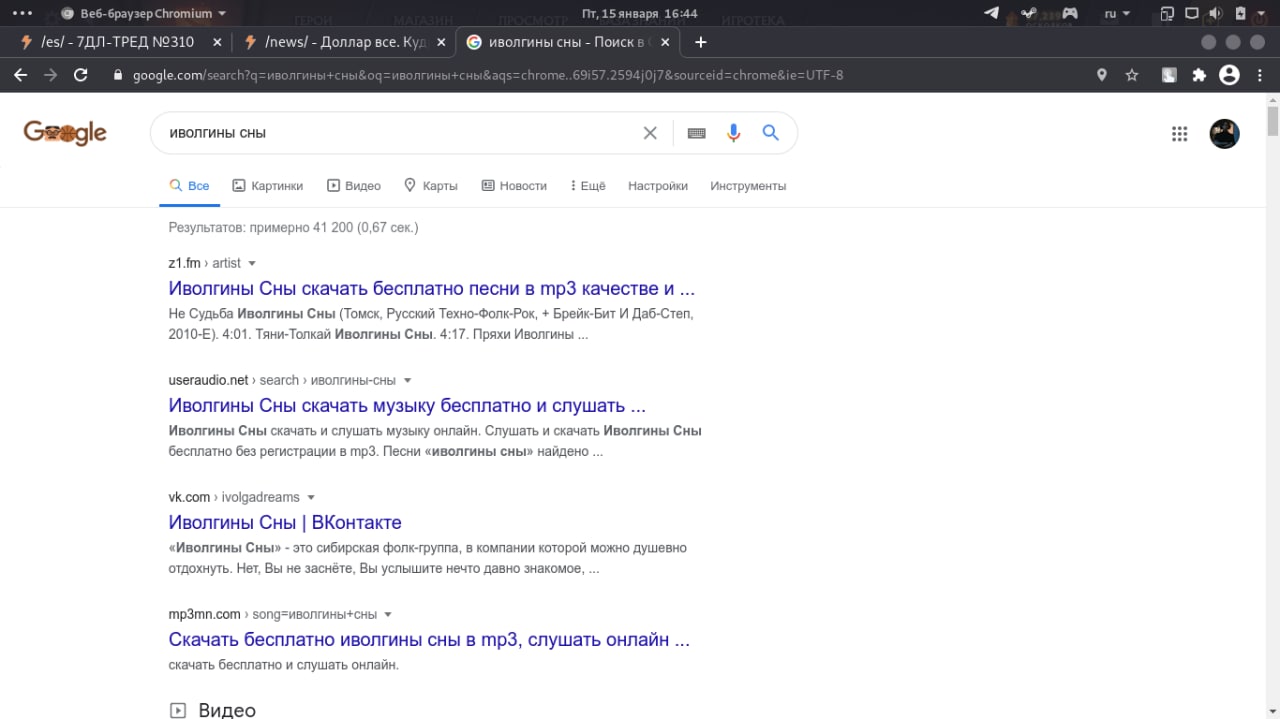The height and width of the screenshot is (719, 1280).
Task: Open mp3mn.com Скачать бесплатно иволгины сны link
Action: tap(429, 640)
